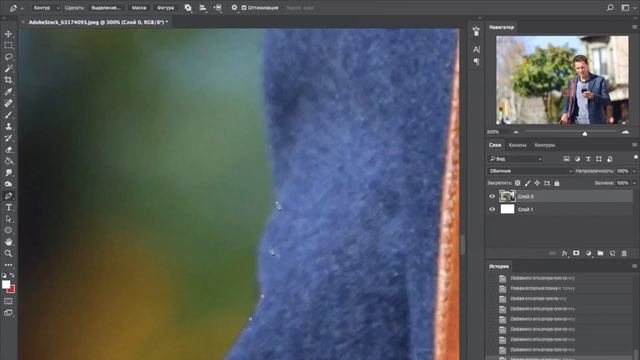Create a new layer group folder
The height and width of the screenshot is (360, 640).
[600, 253]
